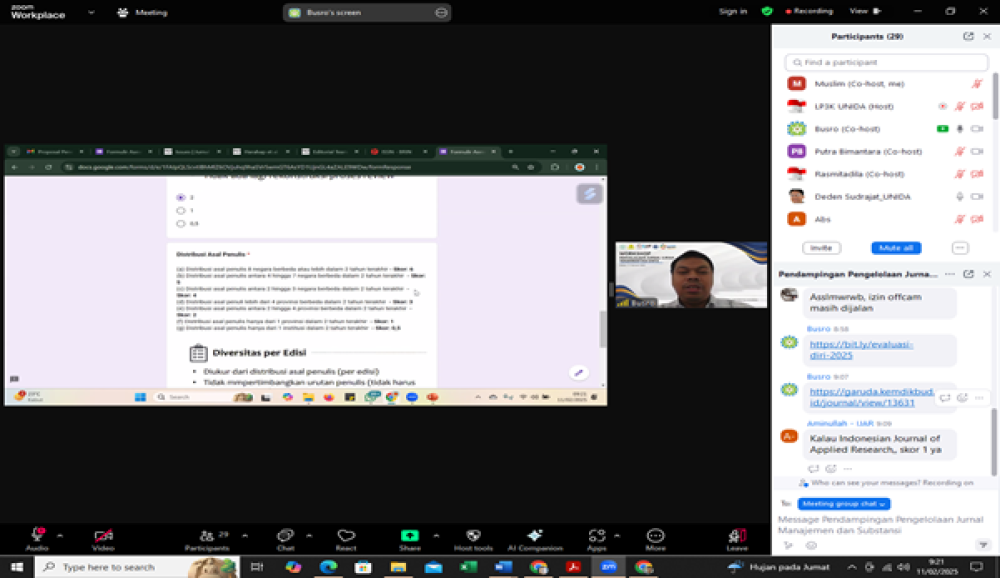1000x578 pixels.
Task: Click the muted mic icon beside Muslim
Action: [976, 84]
